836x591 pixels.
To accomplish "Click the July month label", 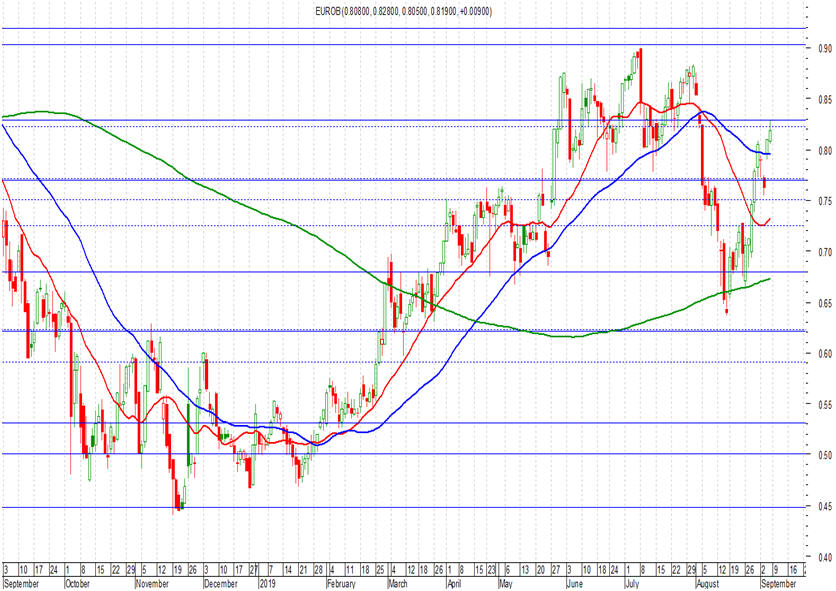I will [x=632, y=584].
